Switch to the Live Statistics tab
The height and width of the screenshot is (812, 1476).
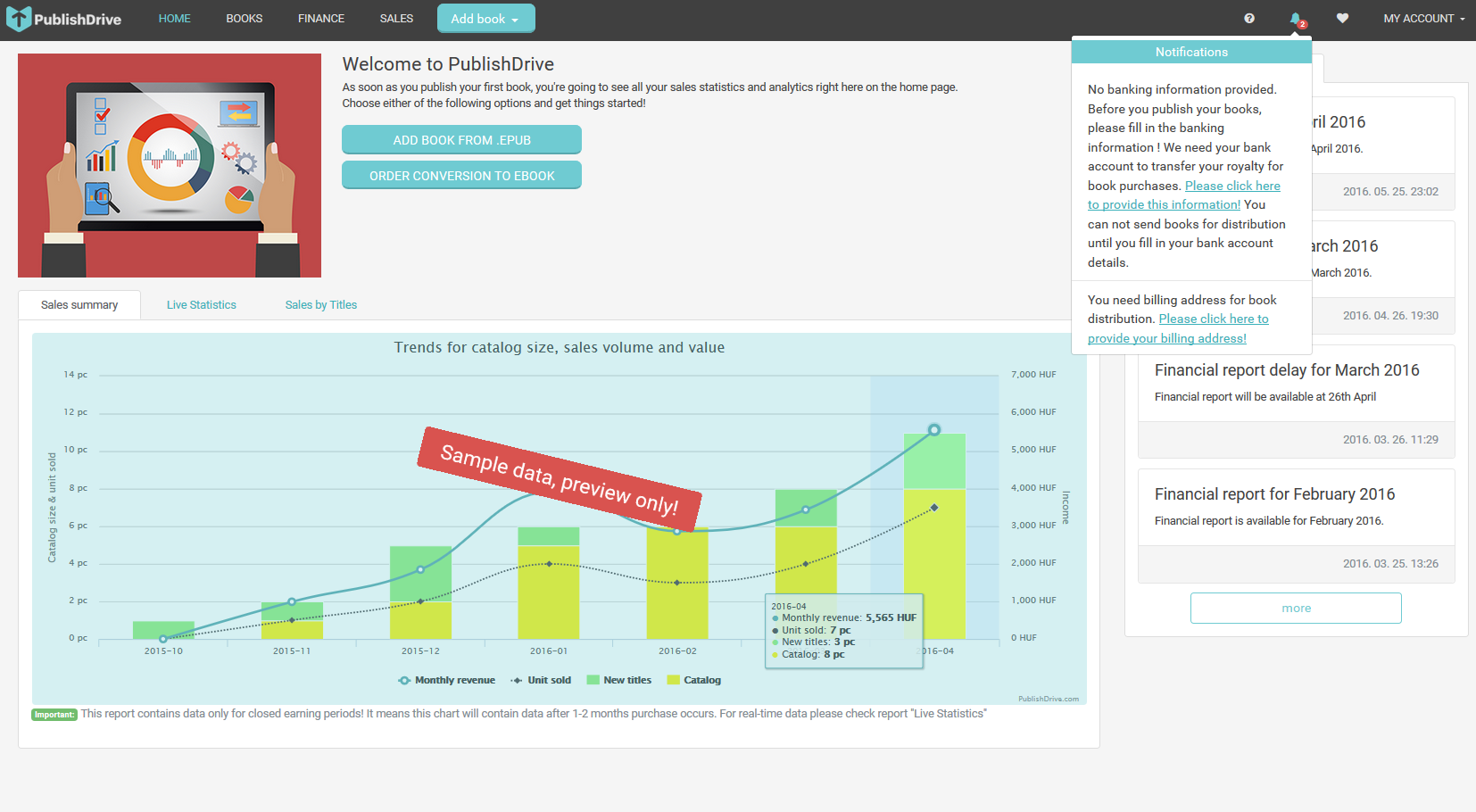point(202,305)
